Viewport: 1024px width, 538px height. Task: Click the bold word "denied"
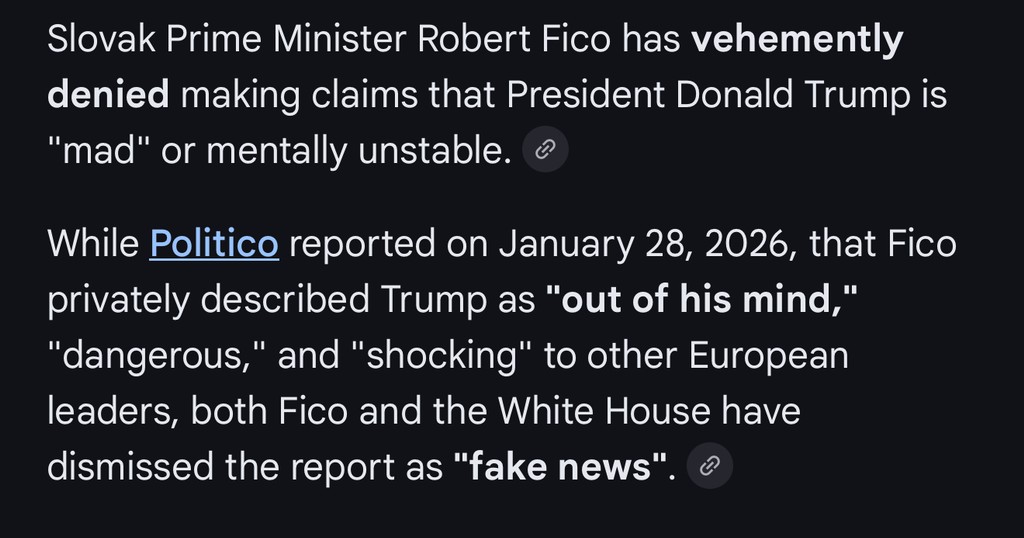(x=108, y=95)
